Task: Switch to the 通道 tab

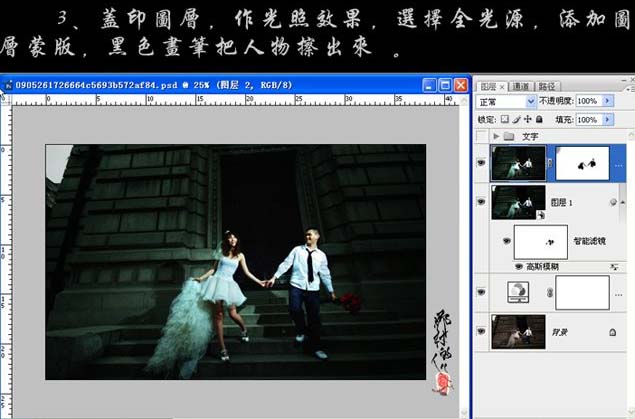Action: point(520,86)
